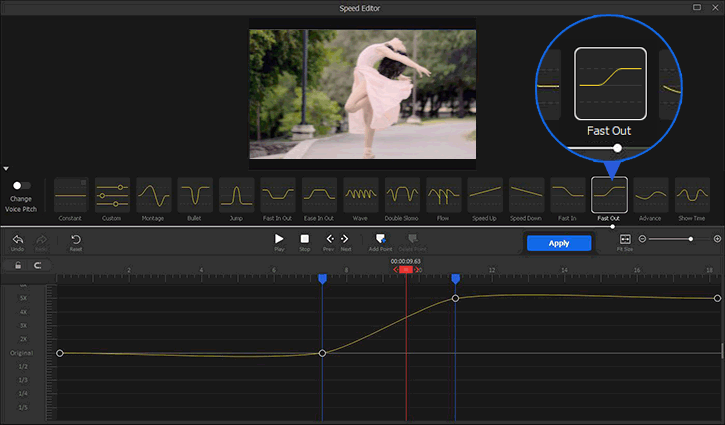Image resolution: width=725 pixels, height=425 pixels.
Task: Toggle the Change Voice Pitch switch
Action: [20, 185]
